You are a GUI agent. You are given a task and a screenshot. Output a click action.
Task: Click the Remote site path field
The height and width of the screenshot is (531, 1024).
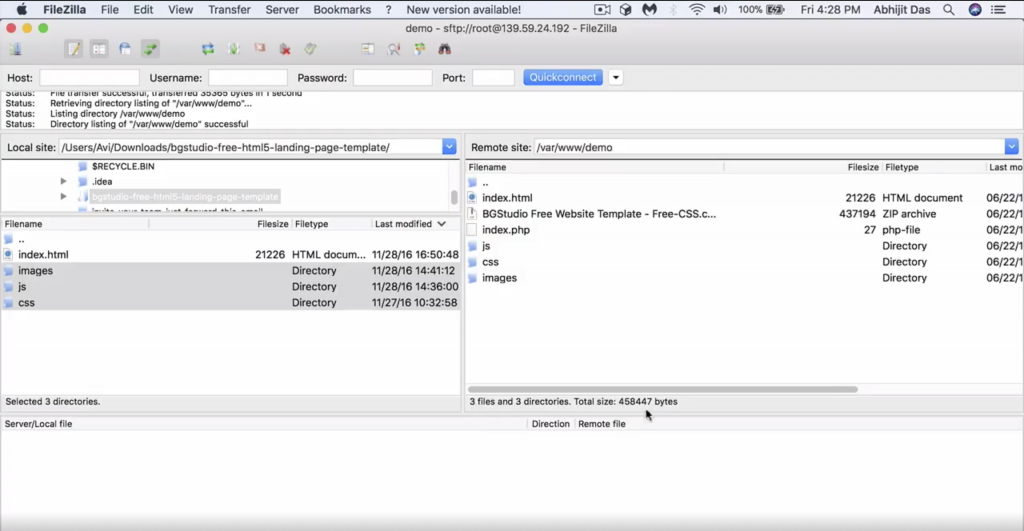click(x=769, y=147)
